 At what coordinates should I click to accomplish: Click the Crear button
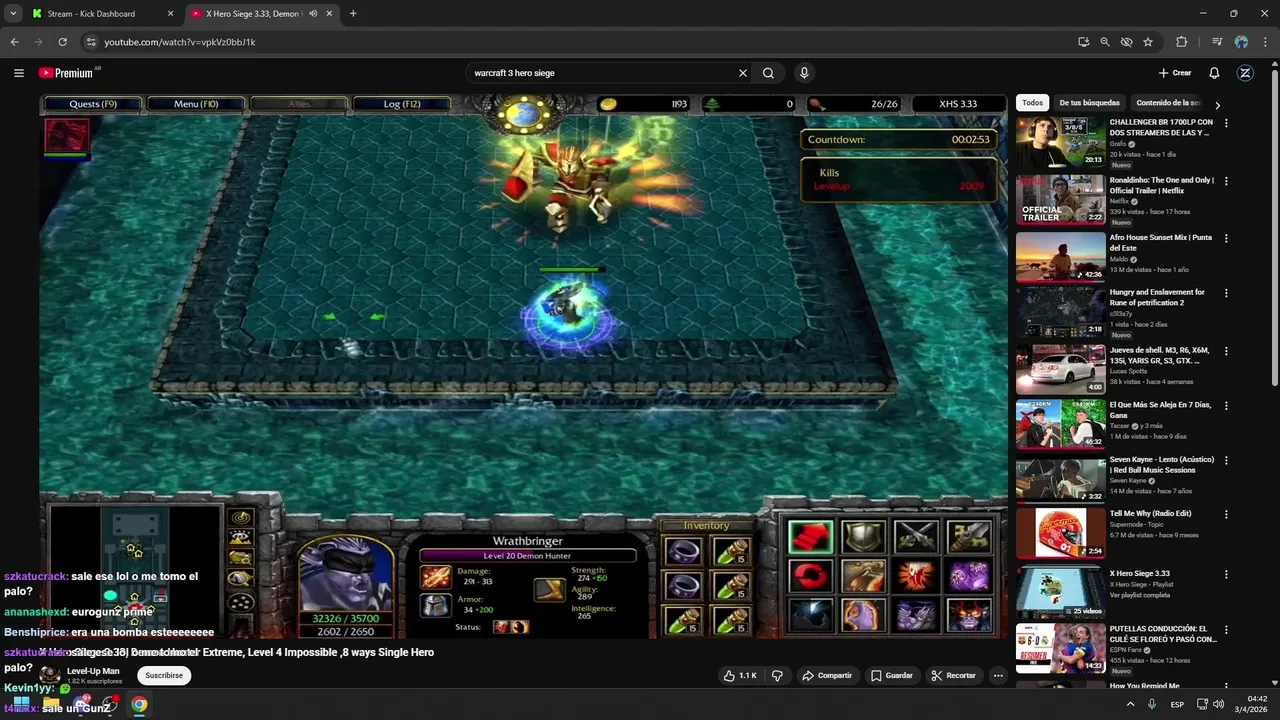[1175, 73]
